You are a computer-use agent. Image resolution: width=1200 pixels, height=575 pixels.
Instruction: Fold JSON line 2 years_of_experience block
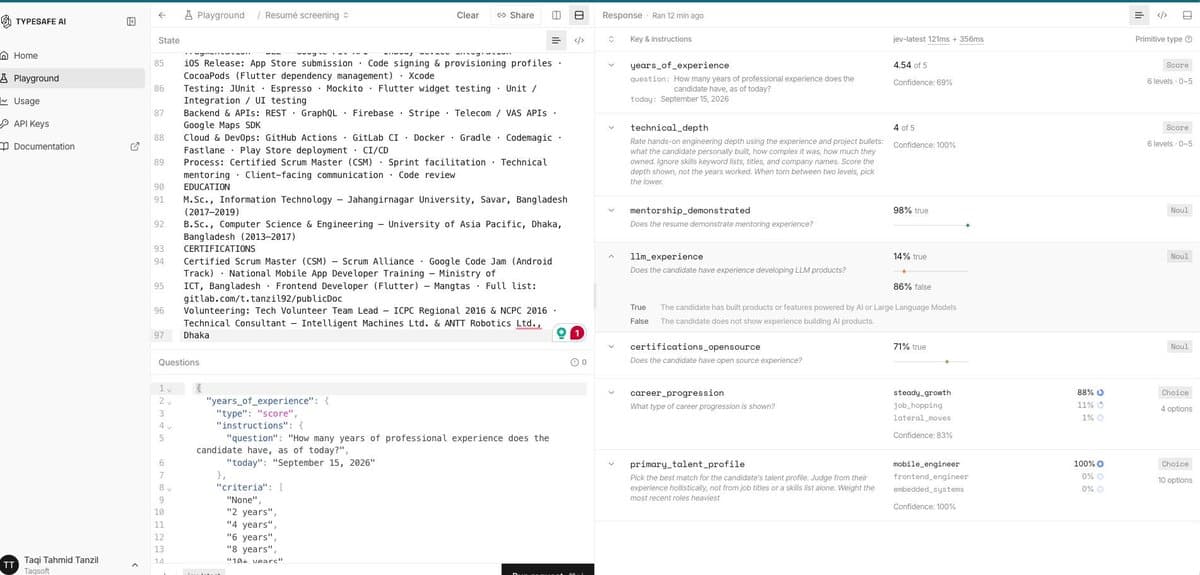168,400
